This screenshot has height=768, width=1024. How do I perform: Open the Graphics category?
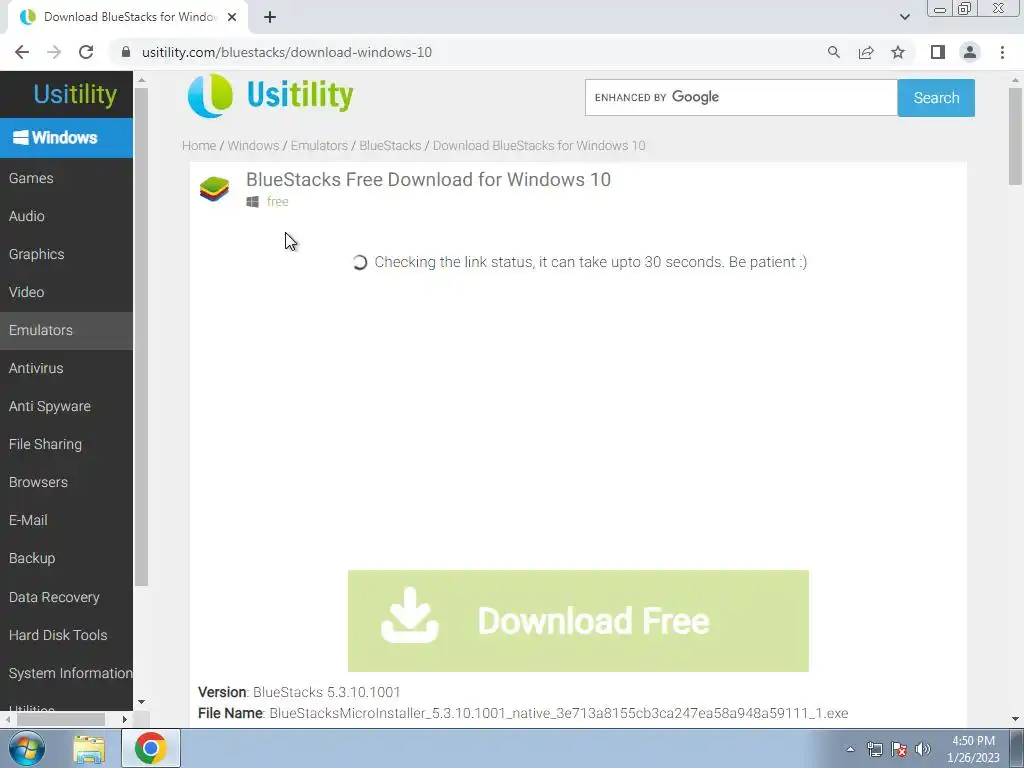pyautogui.click(x=37, y=254)
